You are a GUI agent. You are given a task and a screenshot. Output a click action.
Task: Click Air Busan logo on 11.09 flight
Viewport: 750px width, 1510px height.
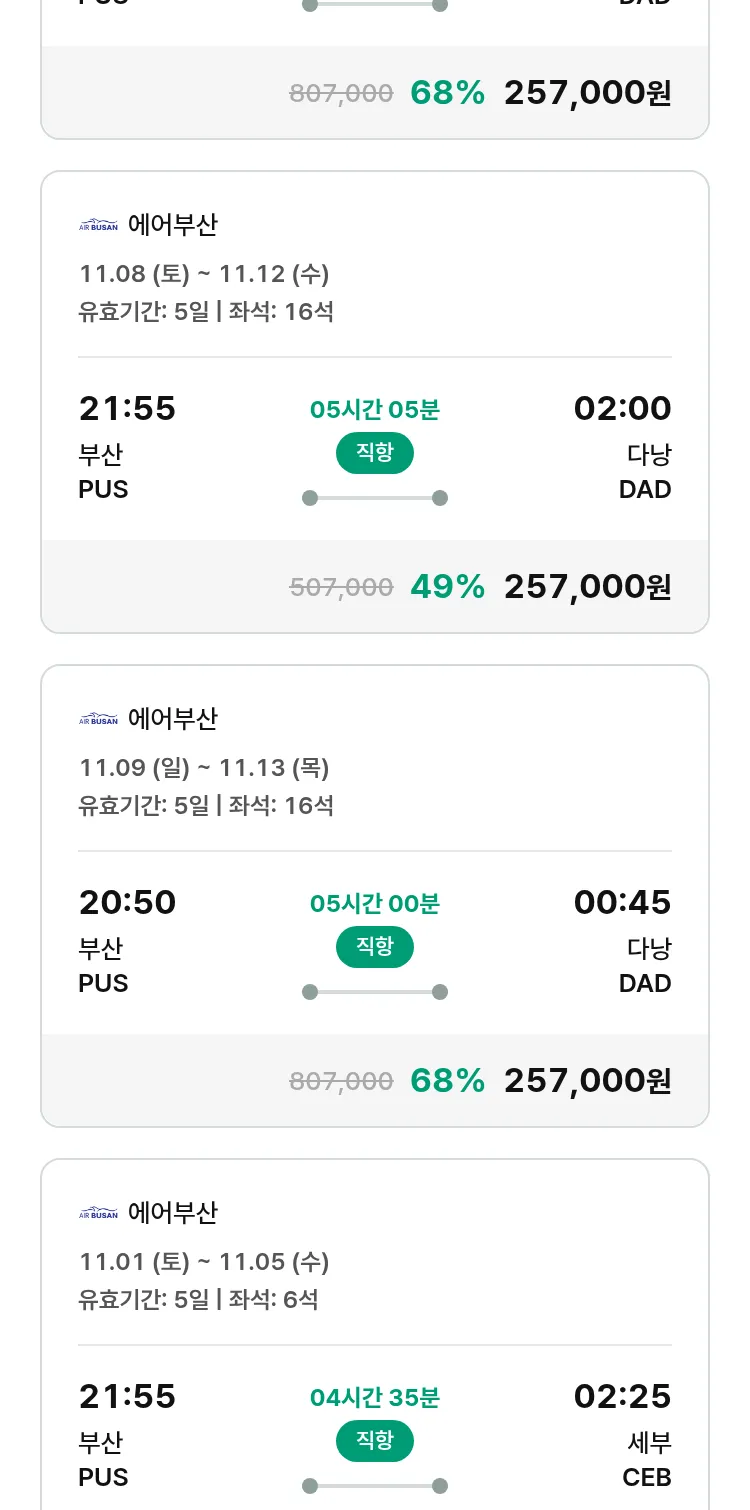click(98, 719)
